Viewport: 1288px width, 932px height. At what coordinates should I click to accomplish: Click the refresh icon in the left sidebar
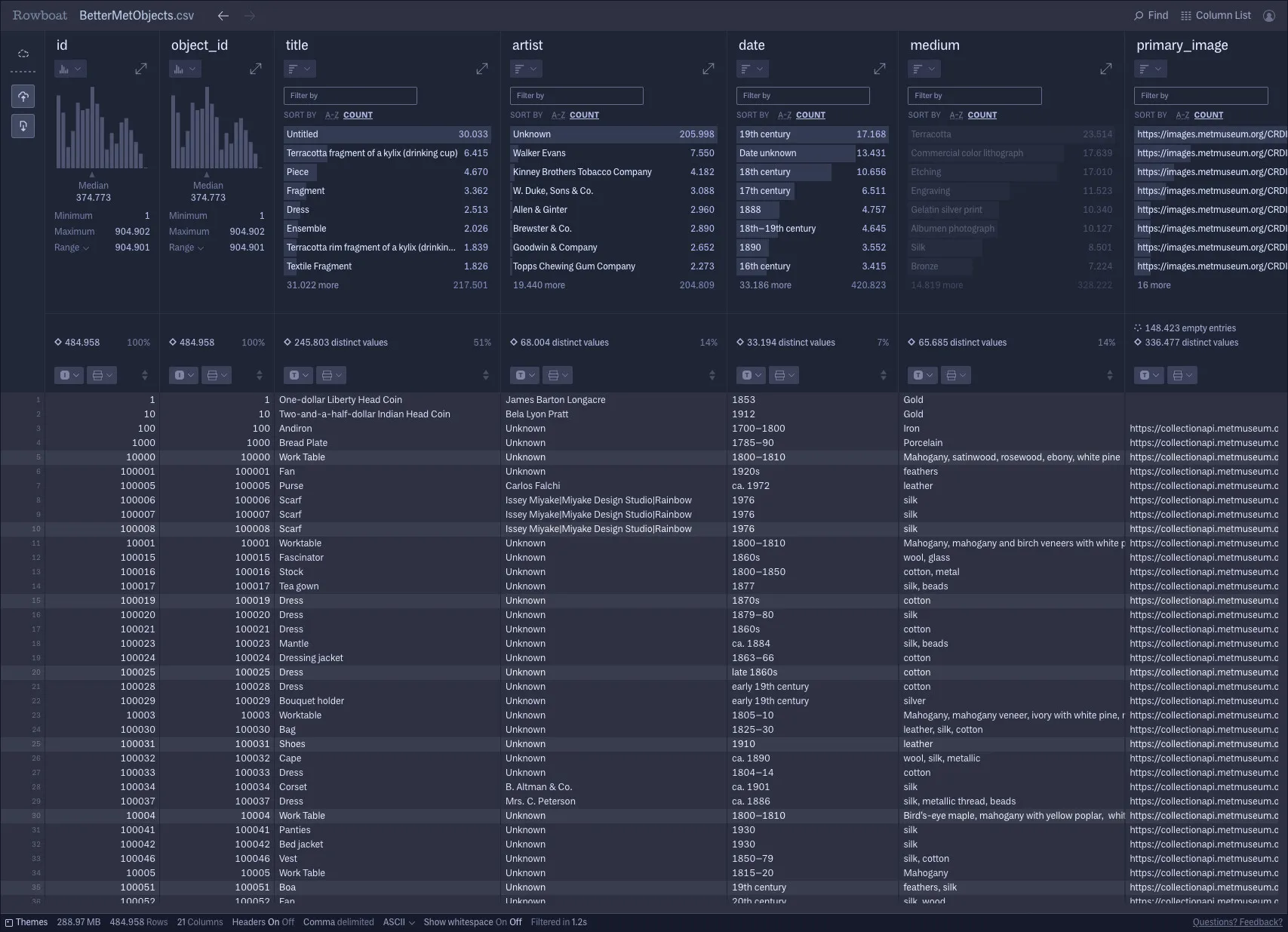point(23,53)
